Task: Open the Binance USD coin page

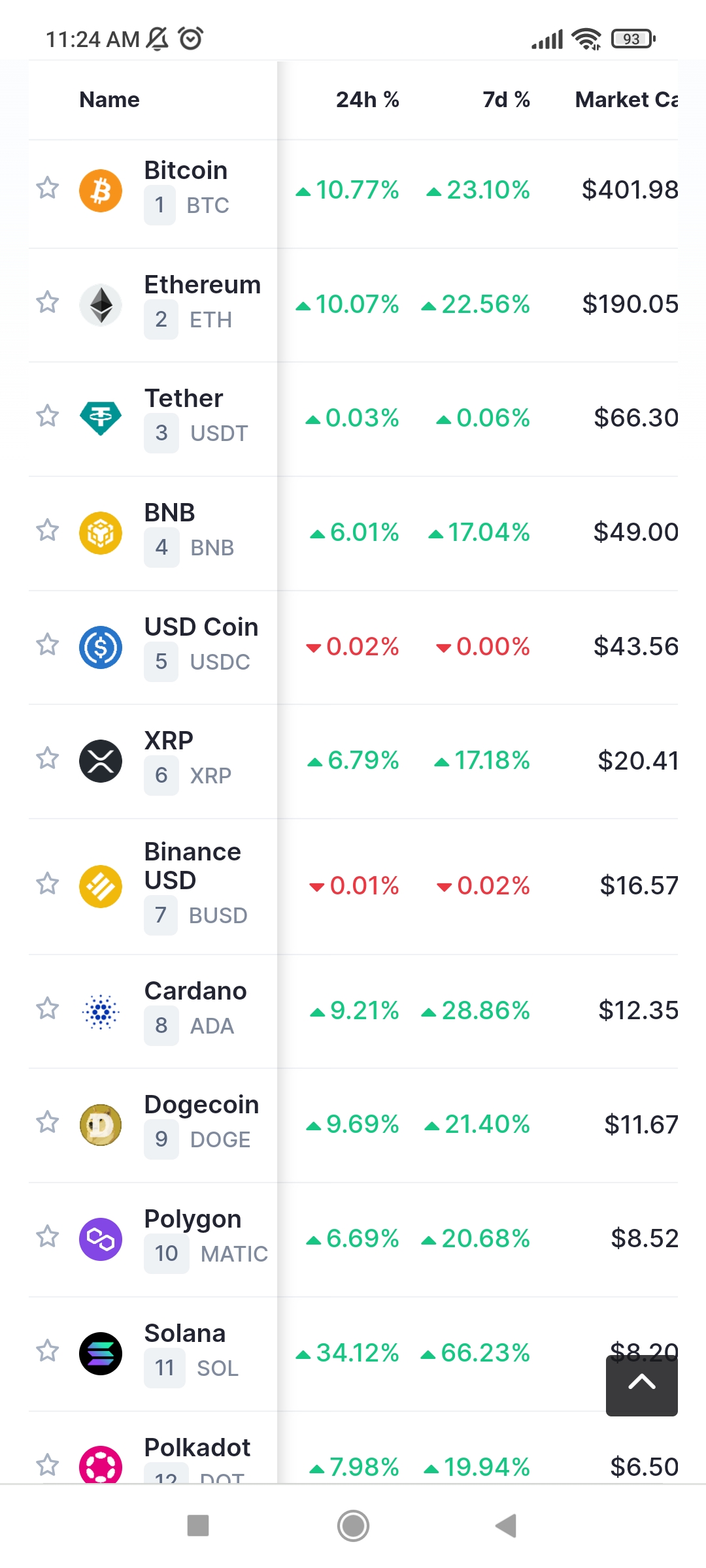Action: click(x=192, y=866)
